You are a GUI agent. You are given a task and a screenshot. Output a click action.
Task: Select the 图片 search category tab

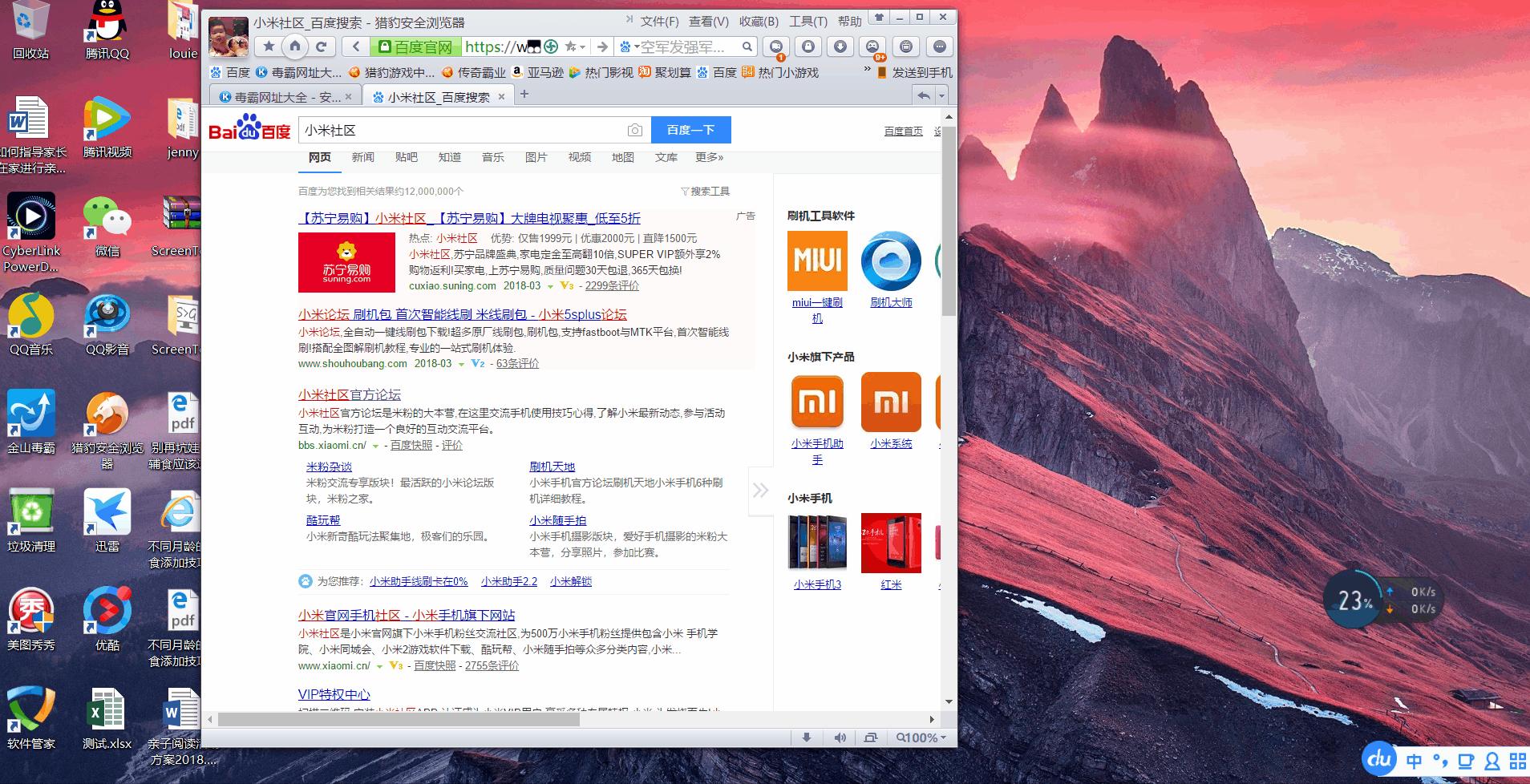[536, 157]
